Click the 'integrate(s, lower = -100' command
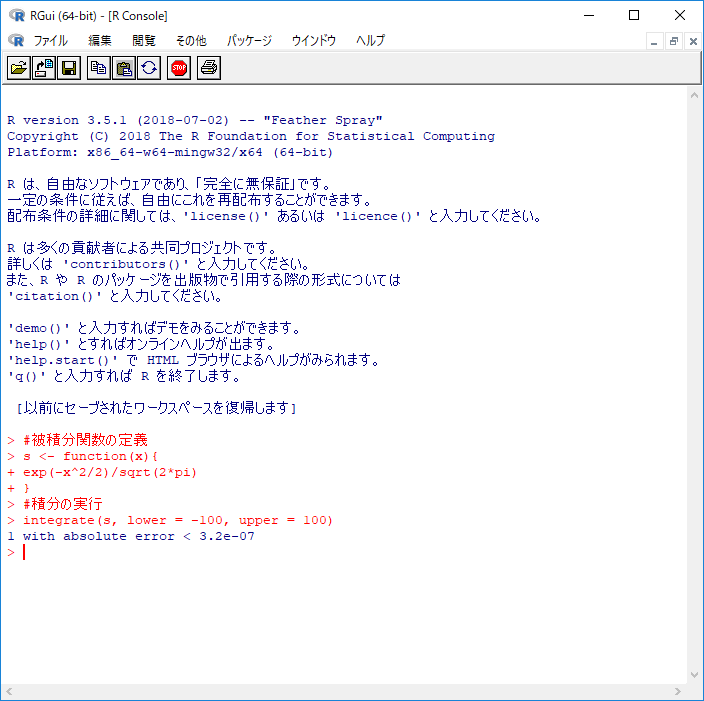The width and height of the screenshot is (704, 701). [x=178, y=520]
